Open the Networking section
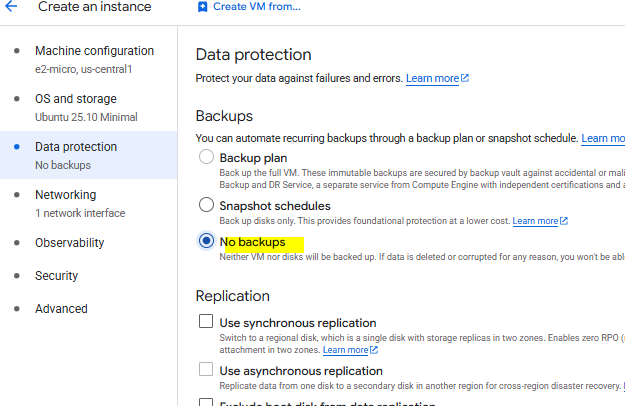The width and height of the screenshot is (625, 406). click(x=66, y=195)
